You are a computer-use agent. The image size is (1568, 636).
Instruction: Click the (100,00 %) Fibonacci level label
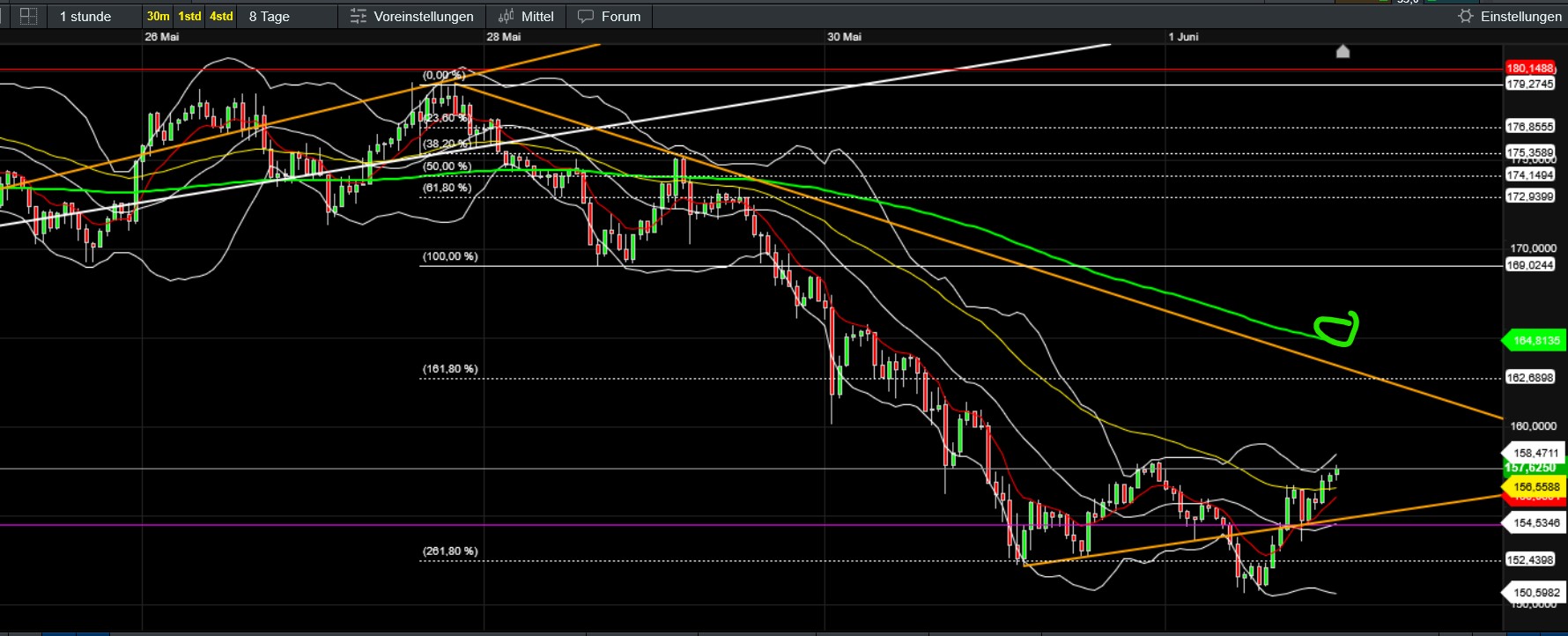tap(450, 256)
